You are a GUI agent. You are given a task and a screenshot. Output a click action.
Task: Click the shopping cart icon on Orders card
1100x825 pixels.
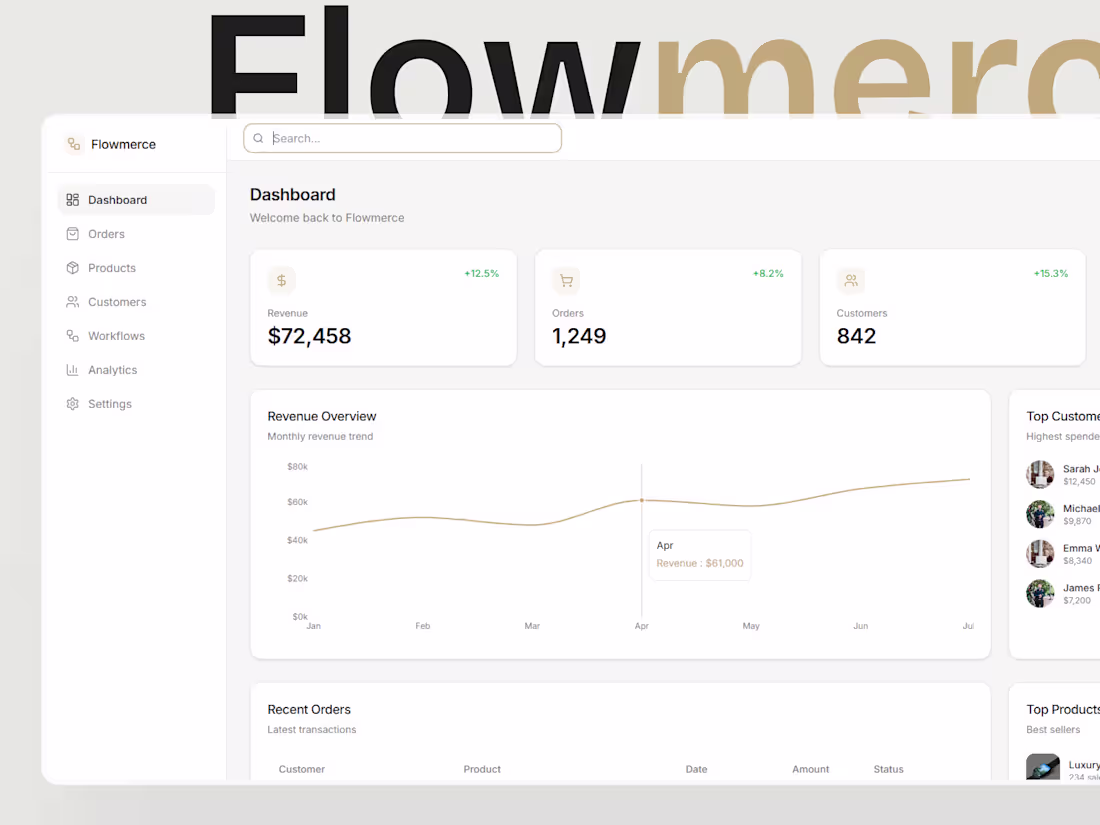(566, 280)
